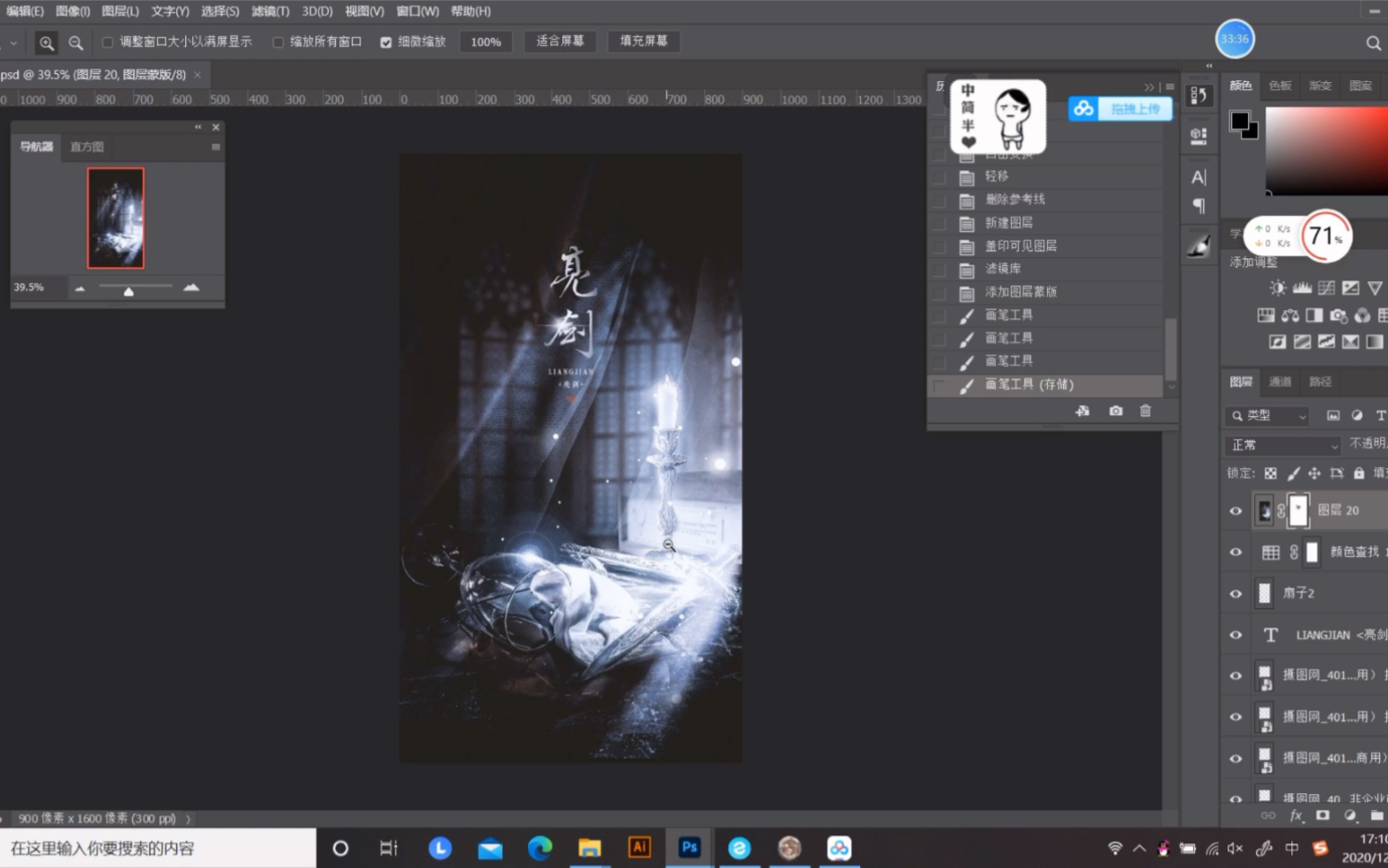Uncheck the 细微缩放 checkbox
The width and height of the screenshot is (1388, 868).
(386, 42)
